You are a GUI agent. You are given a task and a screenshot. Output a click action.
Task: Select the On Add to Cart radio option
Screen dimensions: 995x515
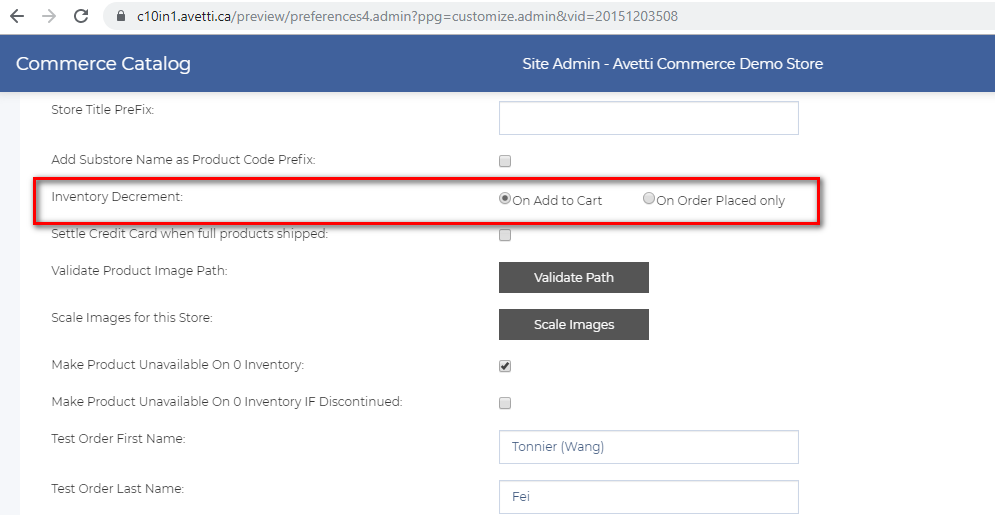504,199
